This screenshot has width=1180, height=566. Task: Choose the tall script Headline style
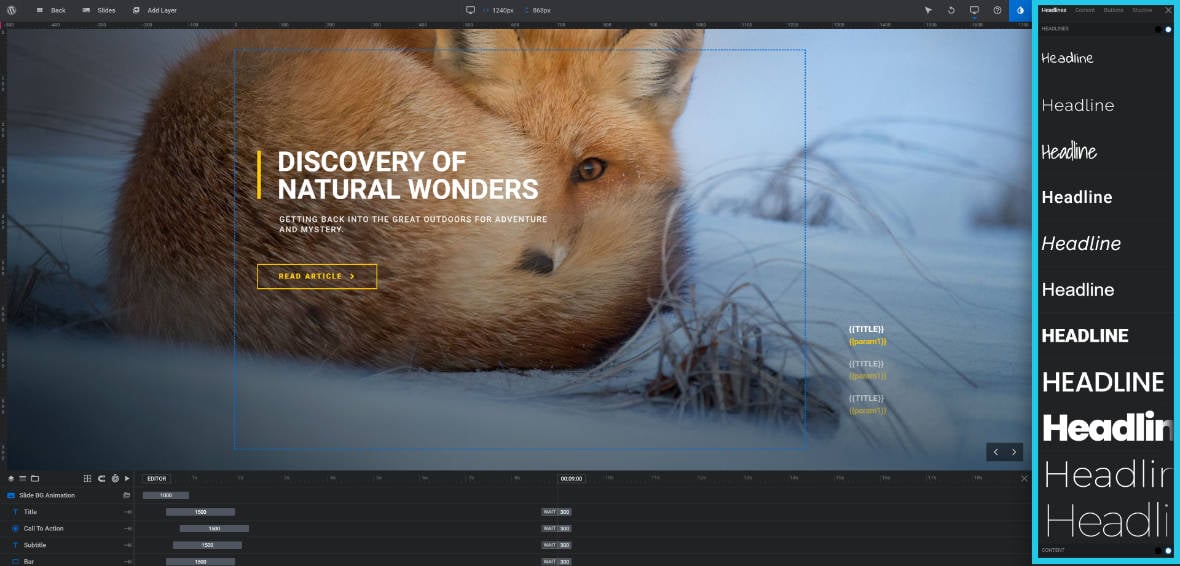tap(1069, 151)
